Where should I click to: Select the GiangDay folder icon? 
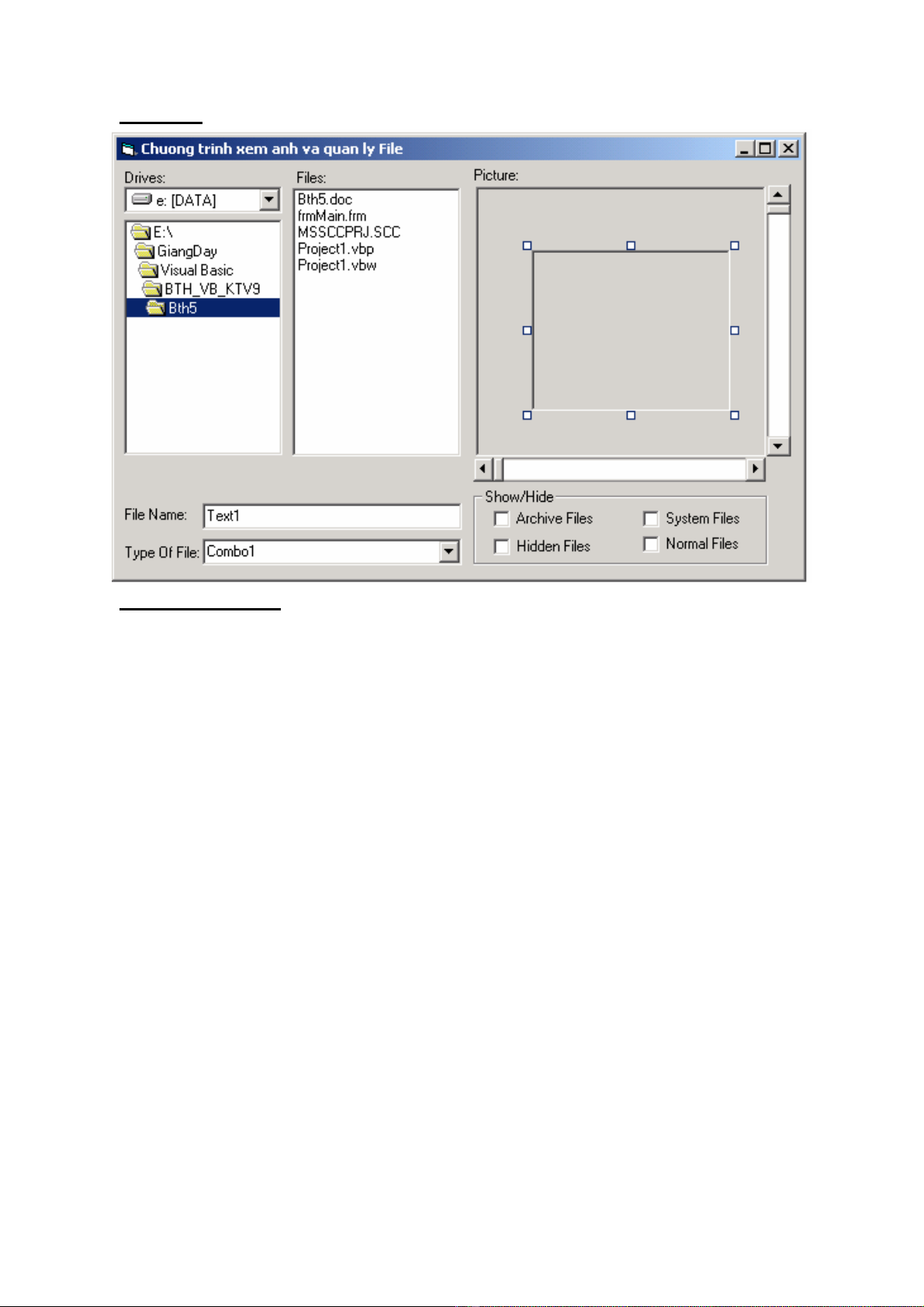pos(144,251)
